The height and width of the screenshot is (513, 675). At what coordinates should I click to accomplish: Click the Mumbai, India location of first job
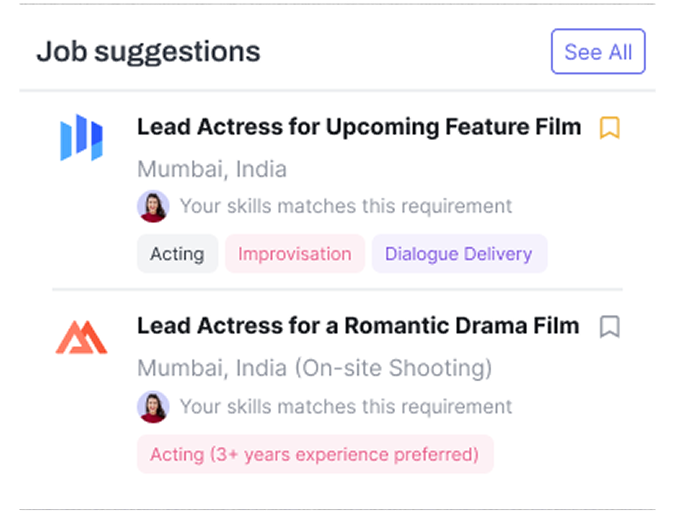coord(212,169)
